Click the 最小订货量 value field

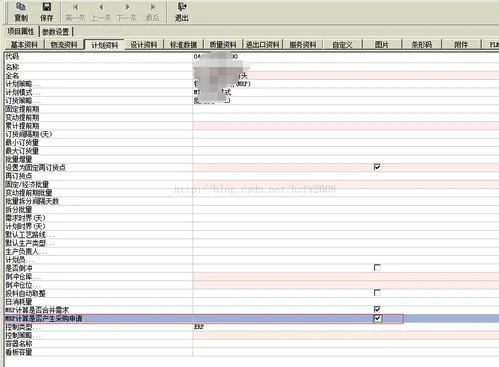pyautogui.click(x=346, y=142)
